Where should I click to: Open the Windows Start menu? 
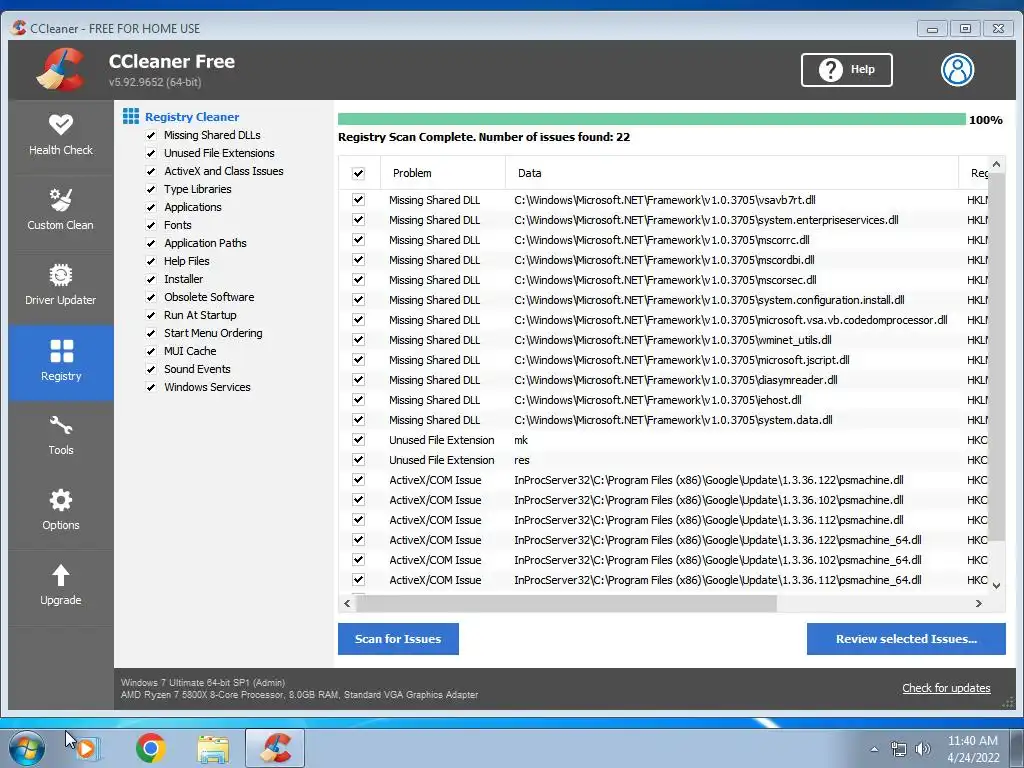pyautogui.click(x=26, y=748)
